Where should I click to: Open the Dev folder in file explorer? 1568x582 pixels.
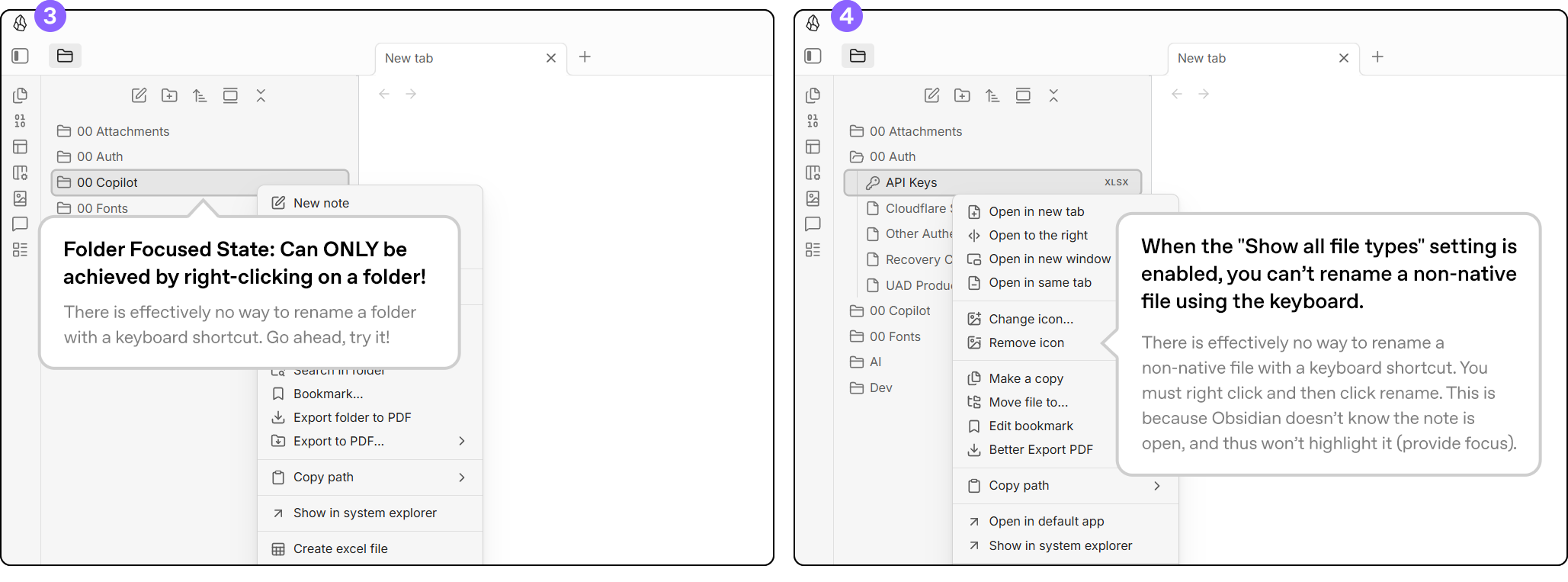click(x=880, y=387)
